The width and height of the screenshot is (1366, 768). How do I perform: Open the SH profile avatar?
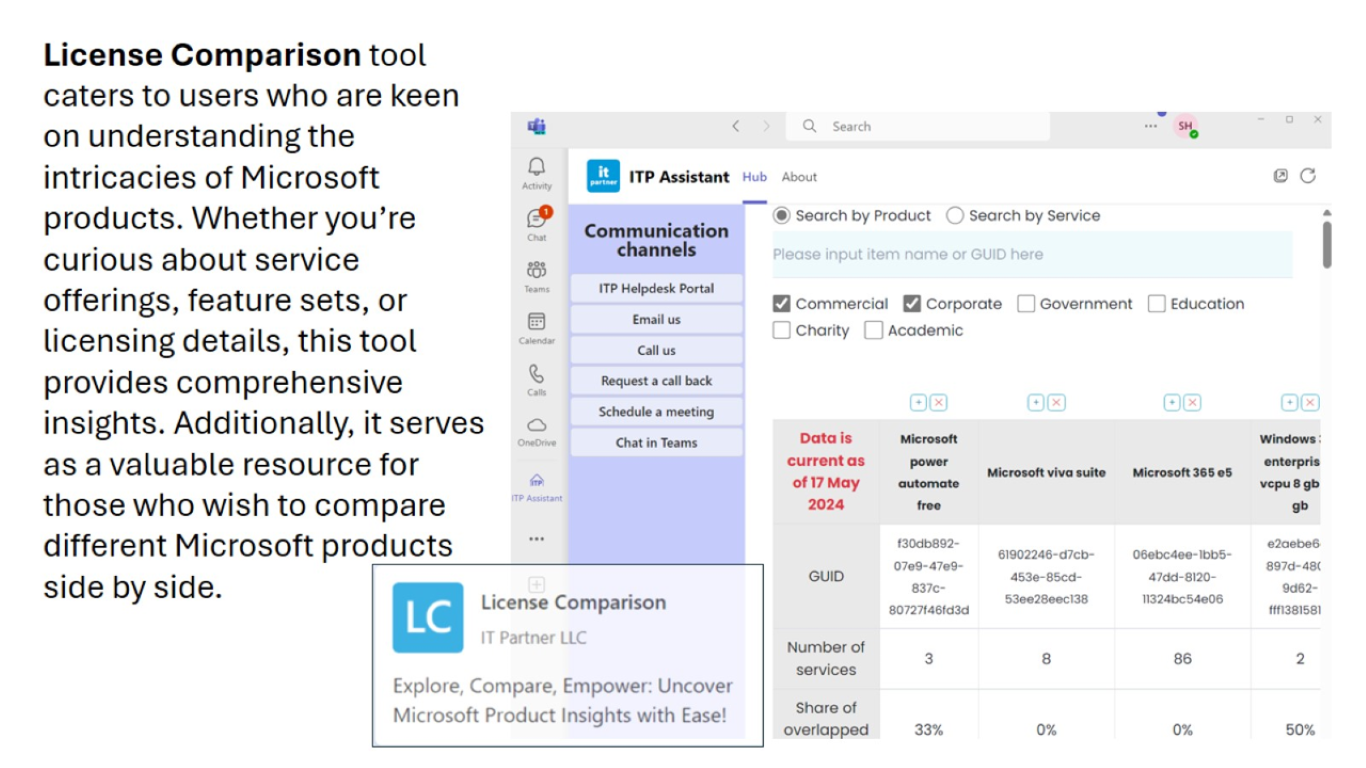point(1185,126)
